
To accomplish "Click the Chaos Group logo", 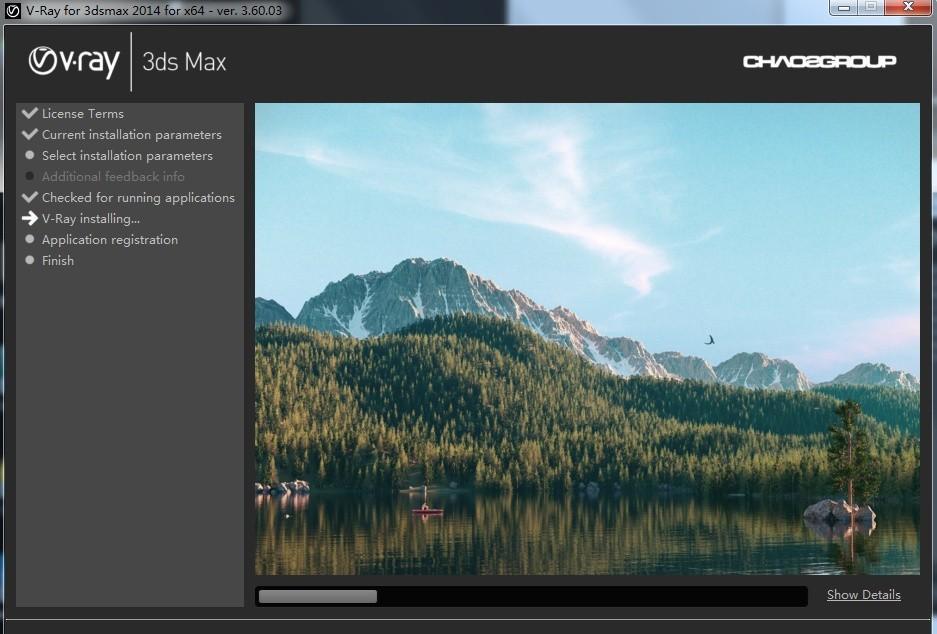I will click(819, 62).
